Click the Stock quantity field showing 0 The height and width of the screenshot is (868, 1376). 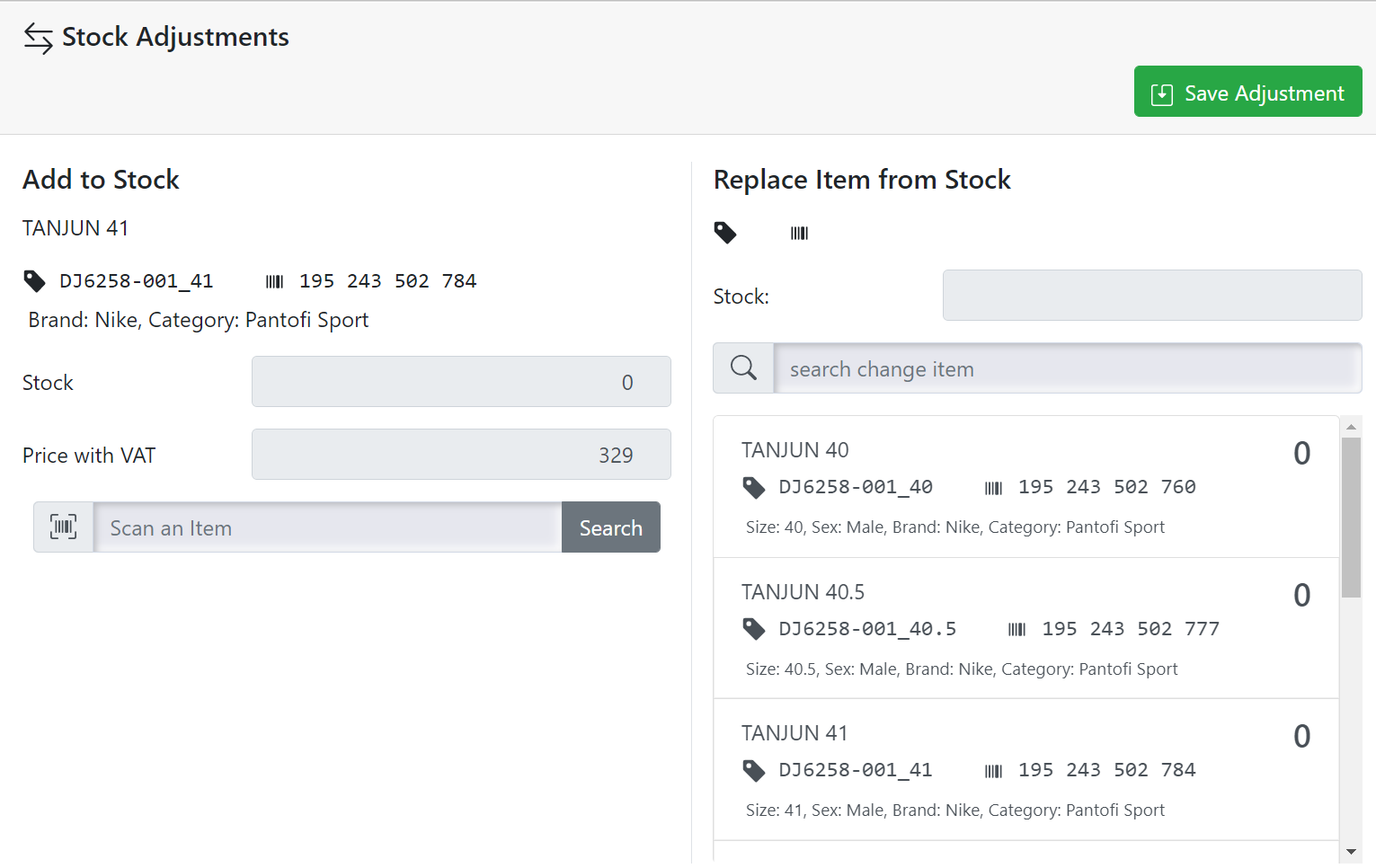(x=461, y=382)
